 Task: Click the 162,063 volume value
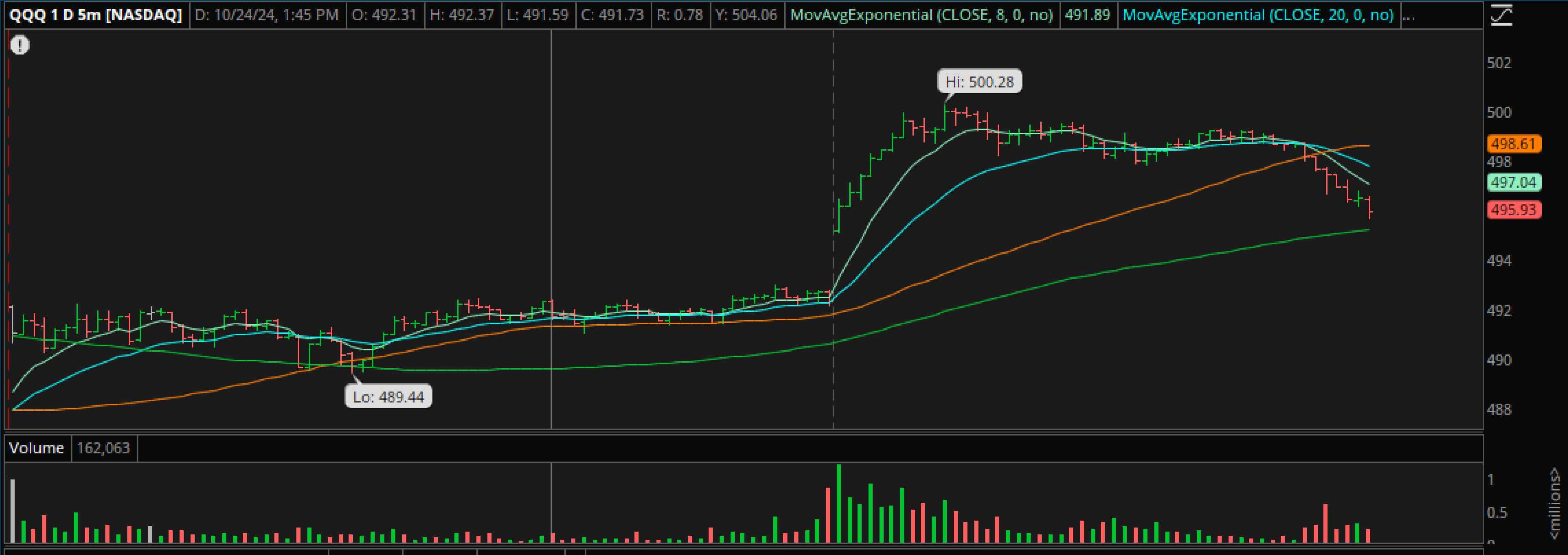(x=104, y=448)
